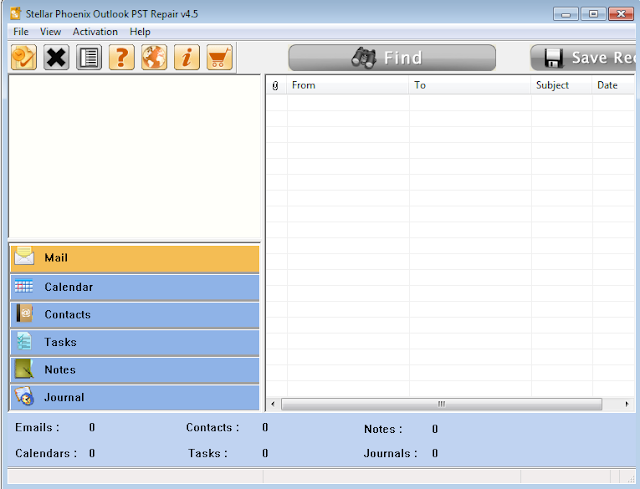640x489 pixels.
Task: Select the Mail pane label
Action: coord(56,258)
